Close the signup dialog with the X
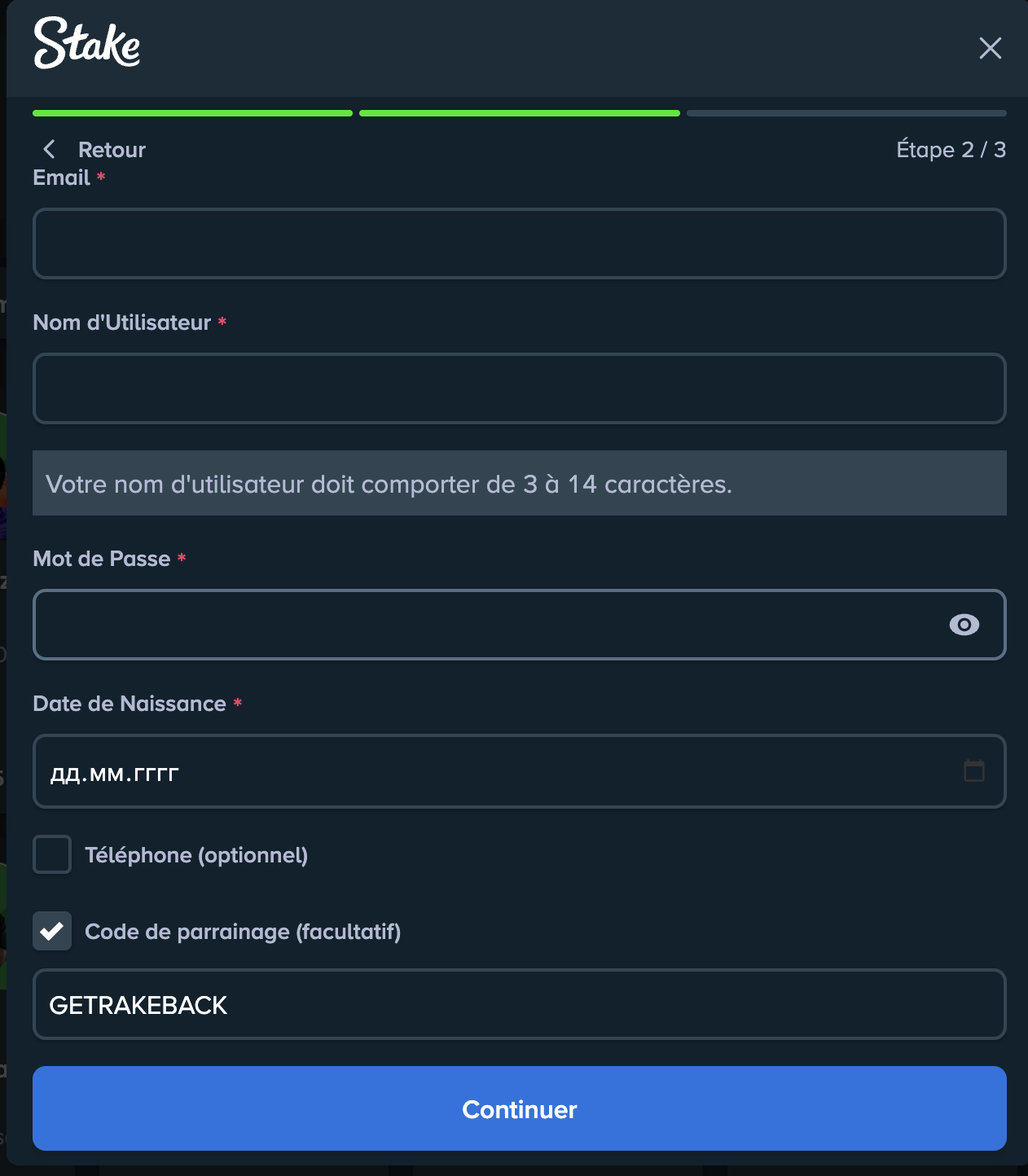 [990, 49]
